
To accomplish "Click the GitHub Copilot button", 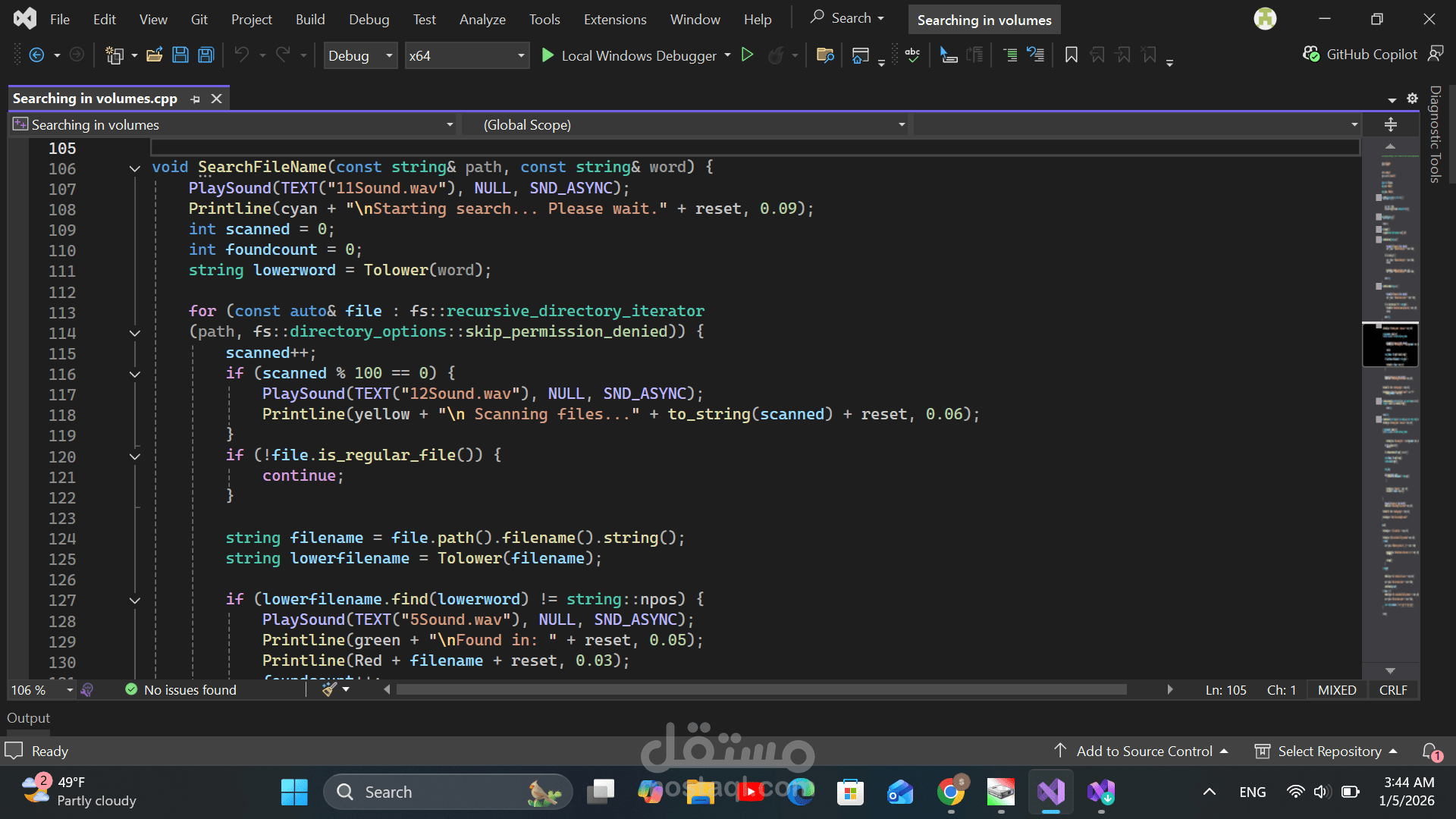I will 1361,55.
